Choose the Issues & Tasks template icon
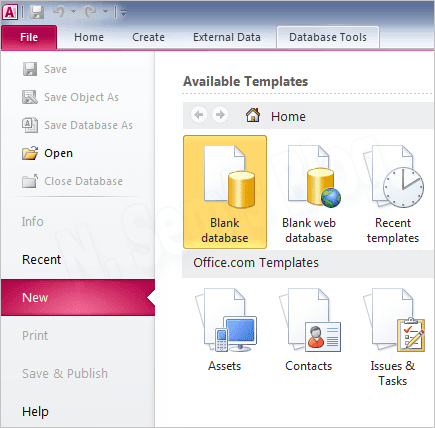 point(394,320)
